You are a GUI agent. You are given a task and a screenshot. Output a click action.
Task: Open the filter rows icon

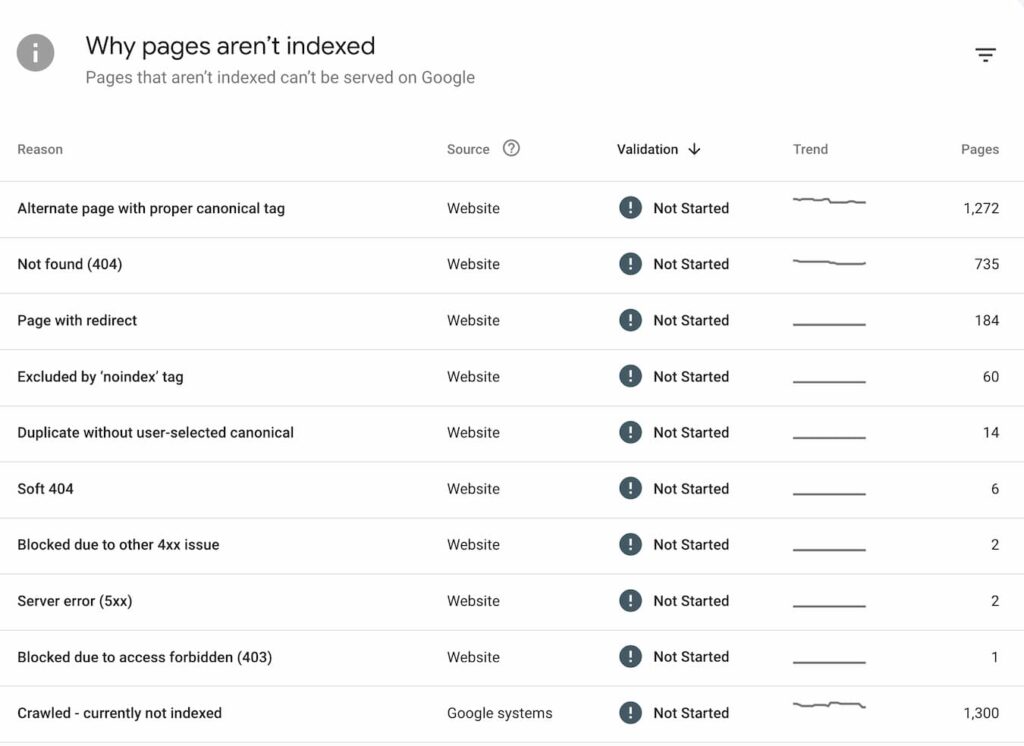[985, 55]
